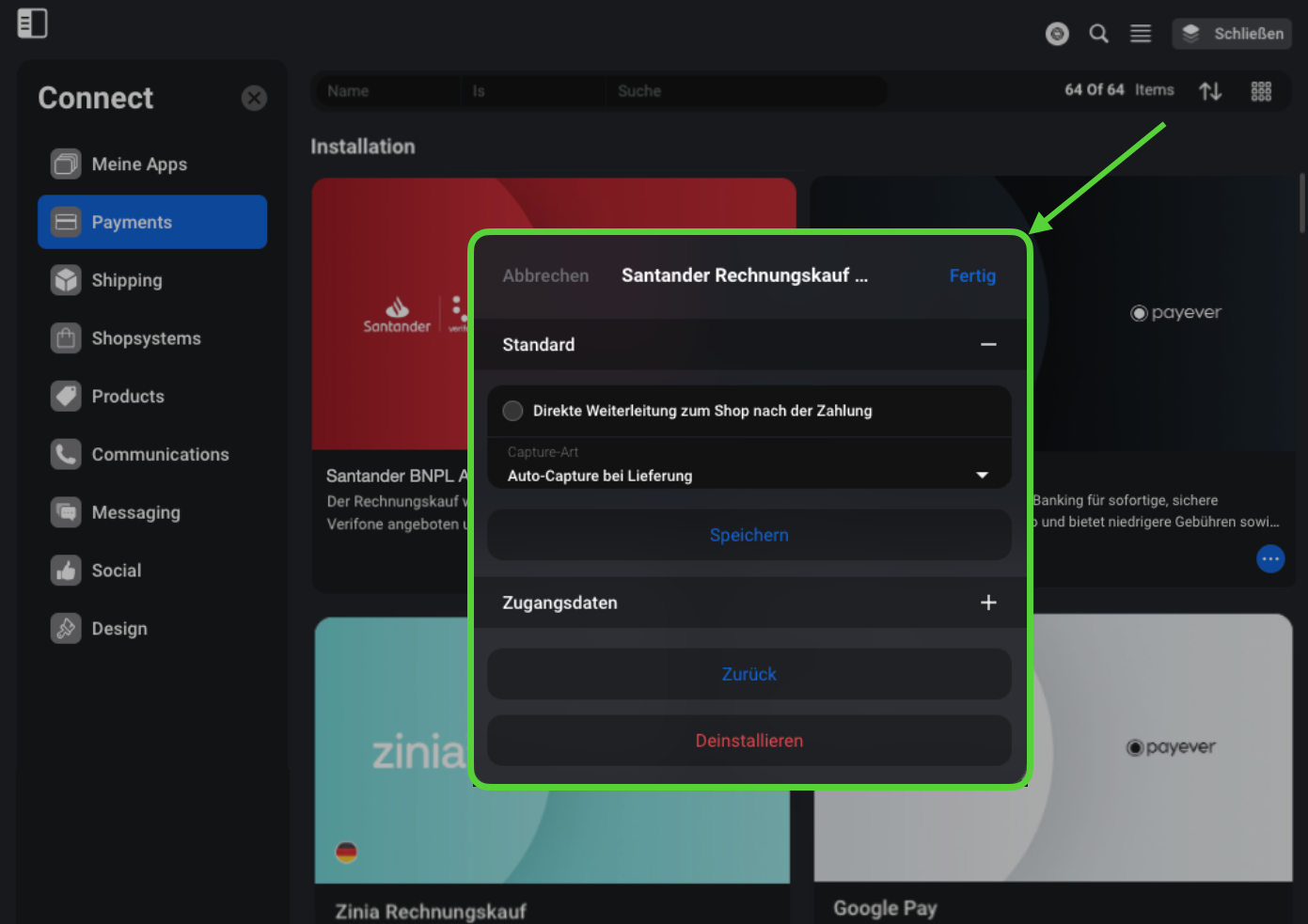Toggle the sidebar panel icon at top left

[x=32, y=23]
